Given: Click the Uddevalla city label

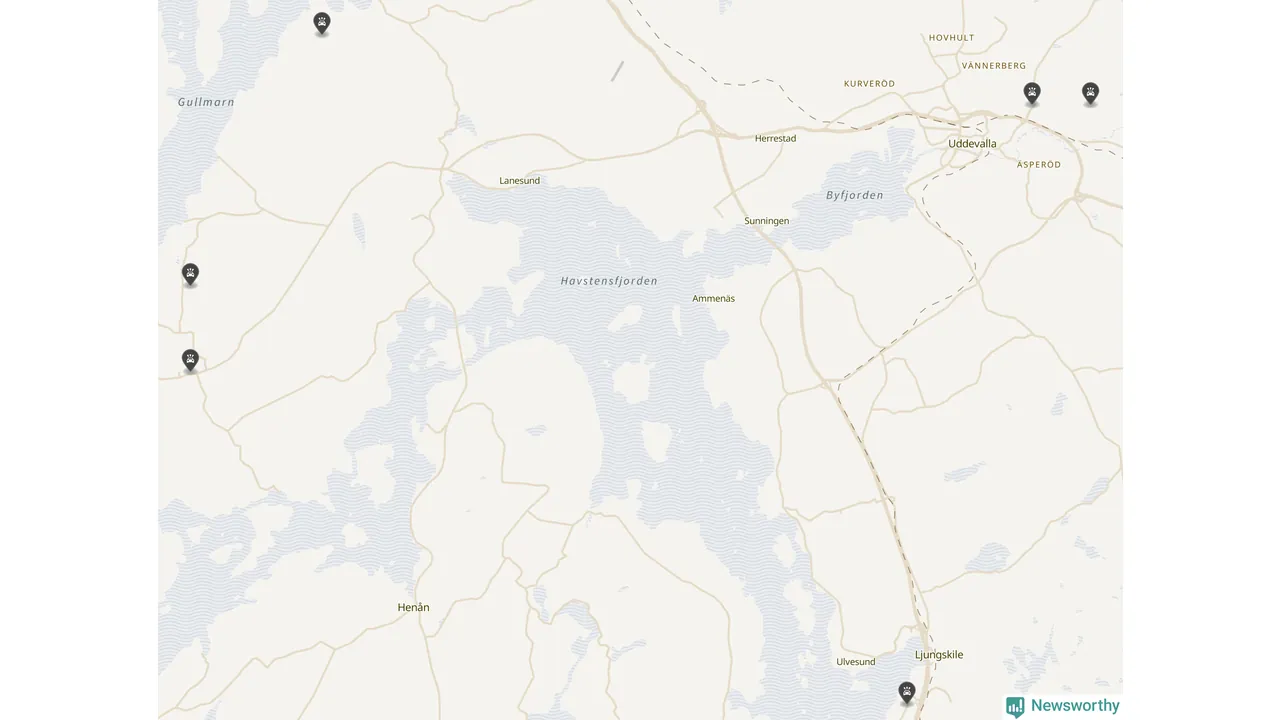Looking at the screenshot, I should pyautogui.click(x=972, y=143).
